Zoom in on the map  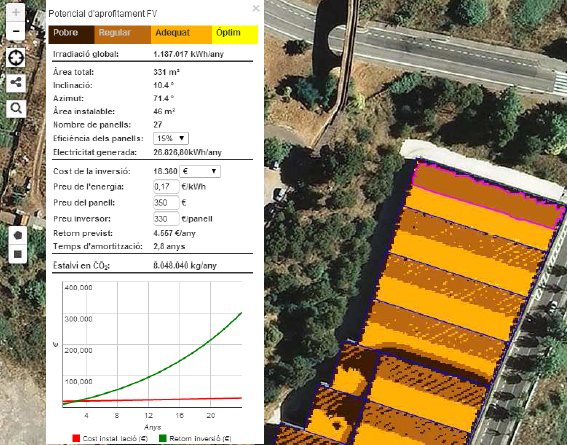click(x=16, y=12)
